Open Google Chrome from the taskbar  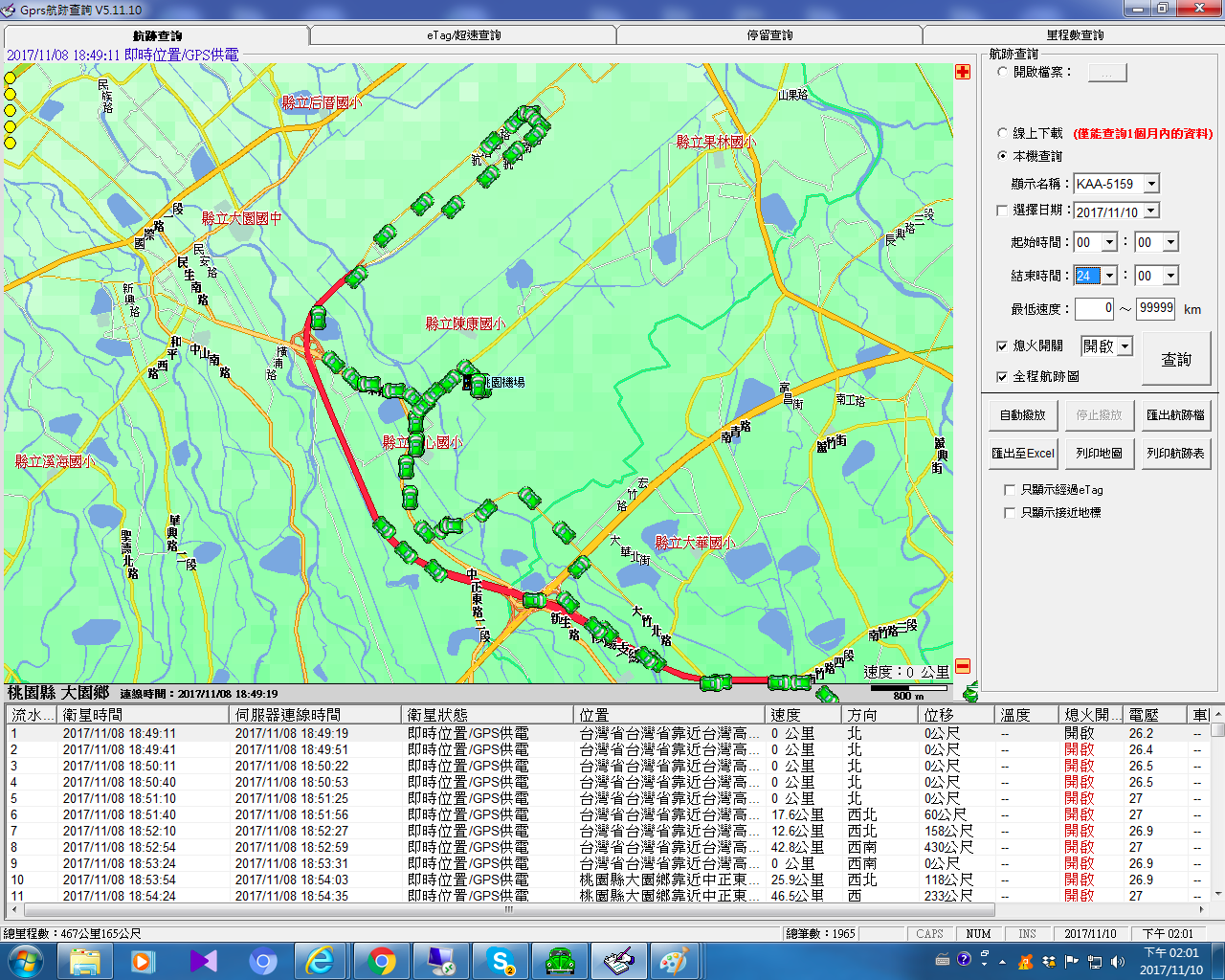tap(381, 961)
